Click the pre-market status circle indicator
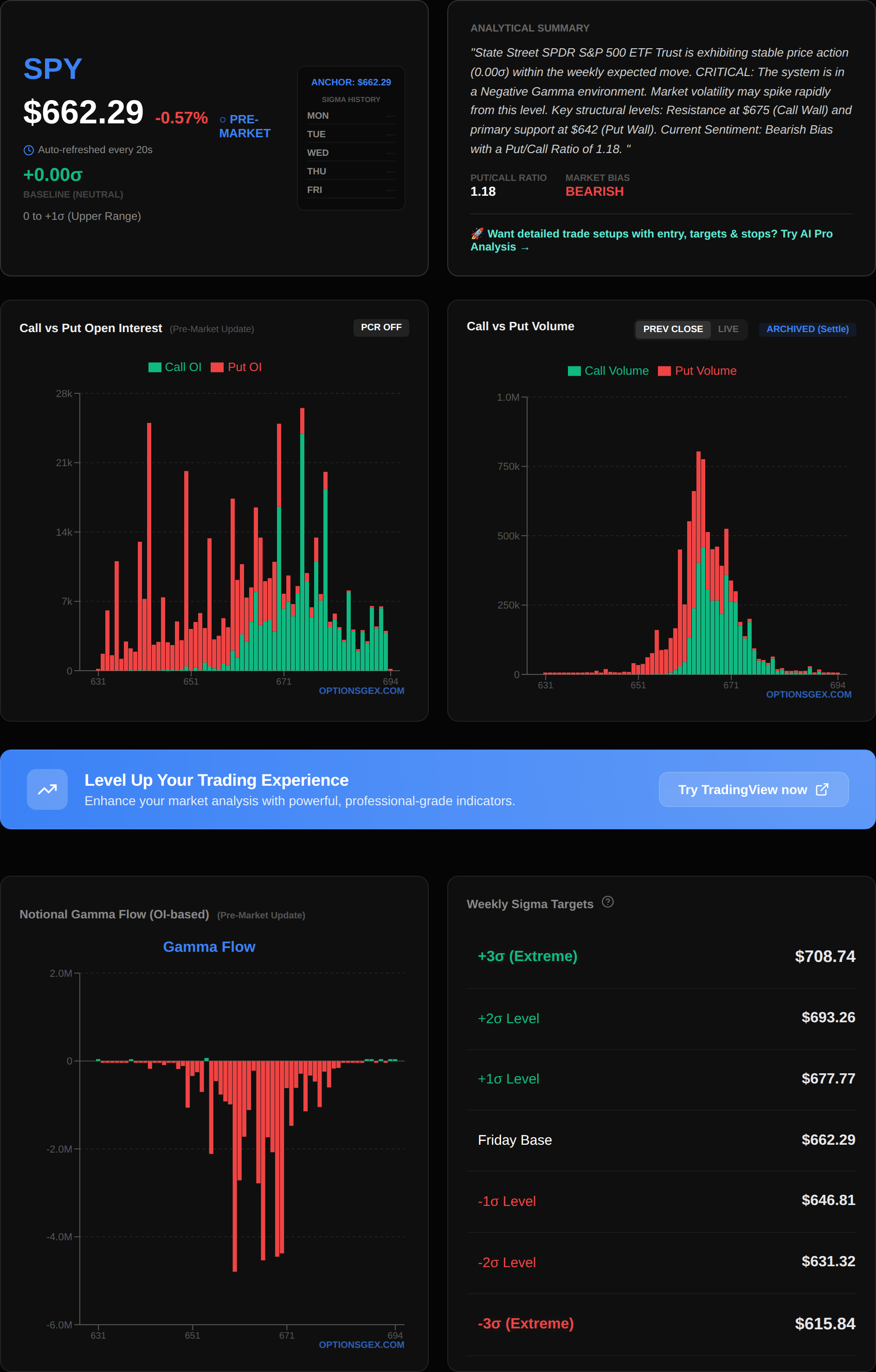The width and height of the screenshot is (876, 1372). coord(223,120)
